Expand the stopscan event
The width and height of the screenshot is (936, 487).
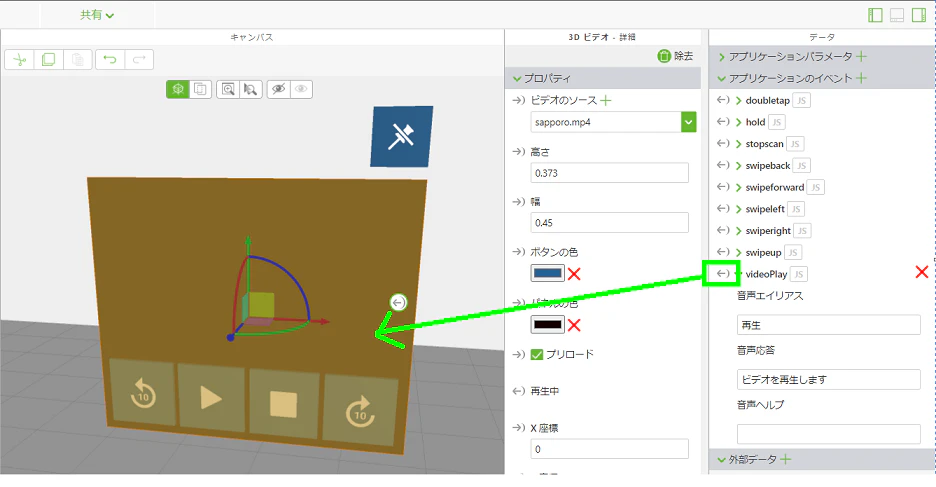(x=739, y=144)
